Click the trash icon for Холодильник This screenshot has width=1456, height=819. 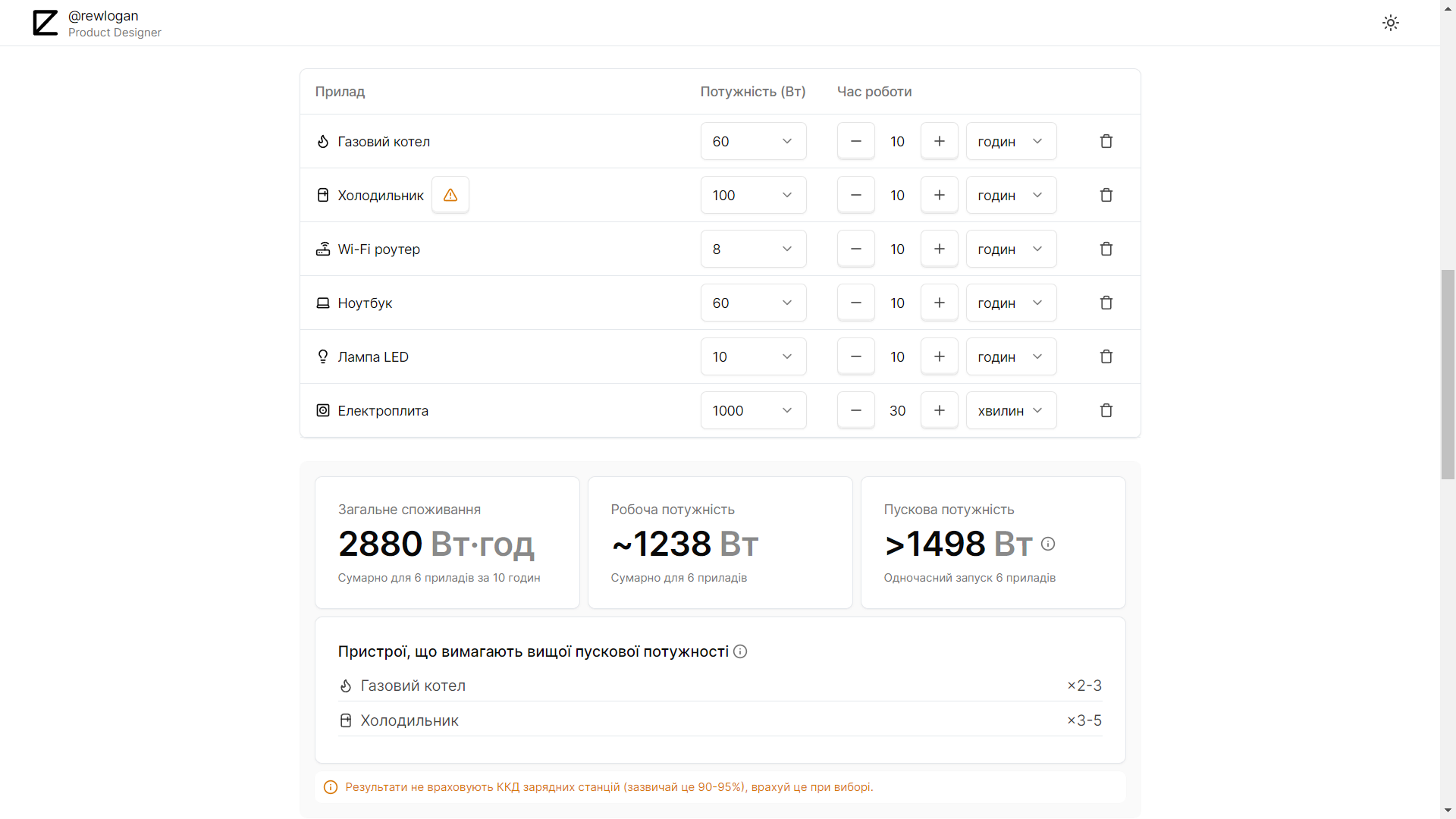pyautogui.click(x=1106, y=196)
